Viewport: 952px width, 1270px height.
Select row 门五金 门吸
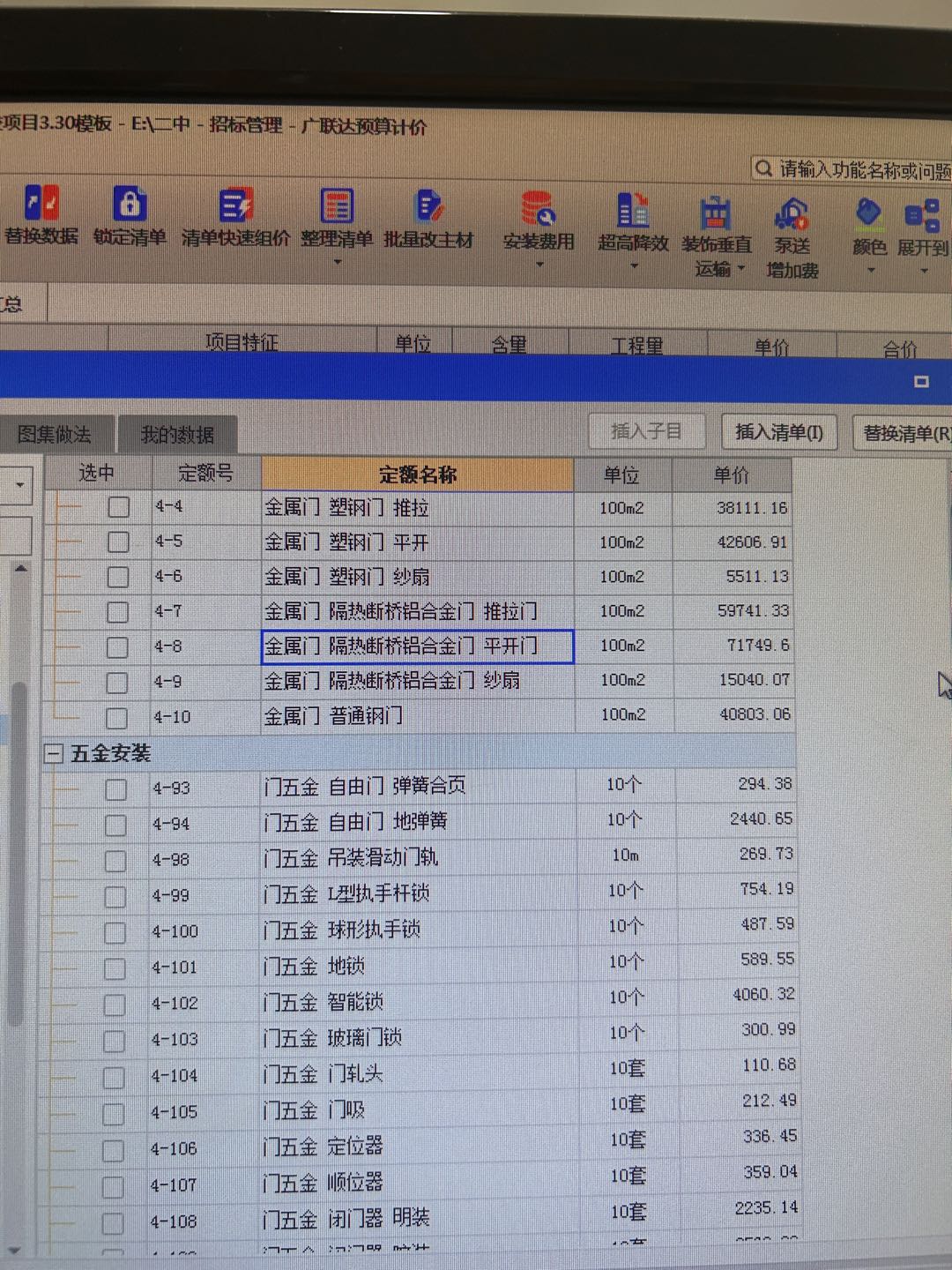pyautogui.click(x=420, y=1110)
